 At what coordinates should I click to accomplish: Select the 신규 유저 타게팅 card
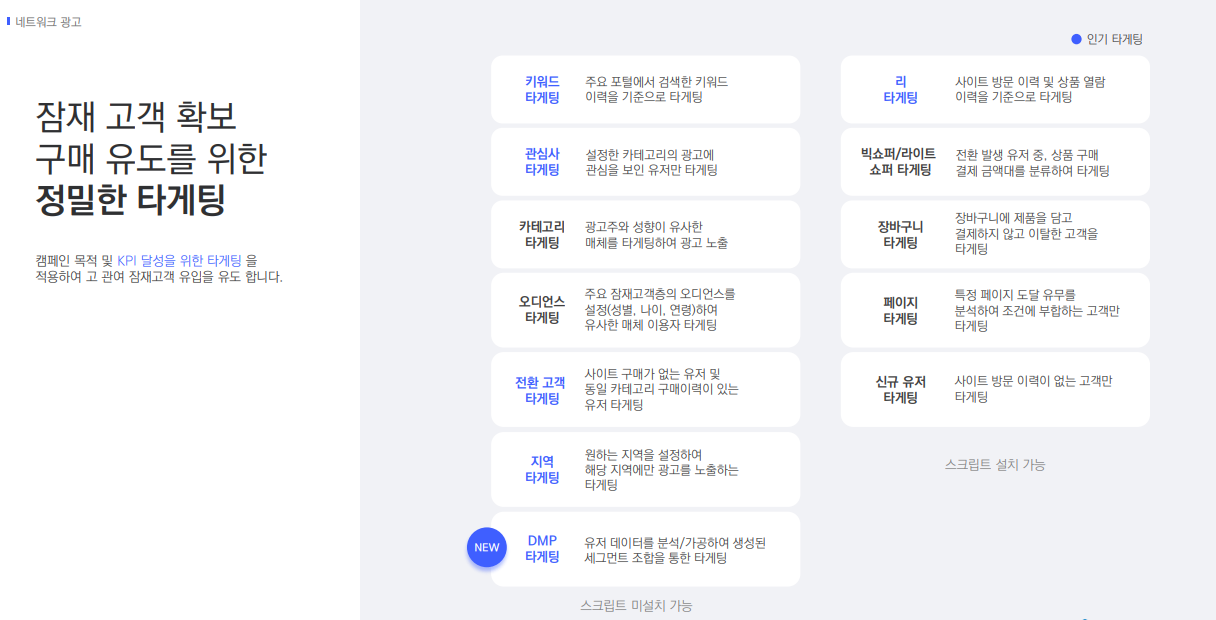[x=995, y=389]
